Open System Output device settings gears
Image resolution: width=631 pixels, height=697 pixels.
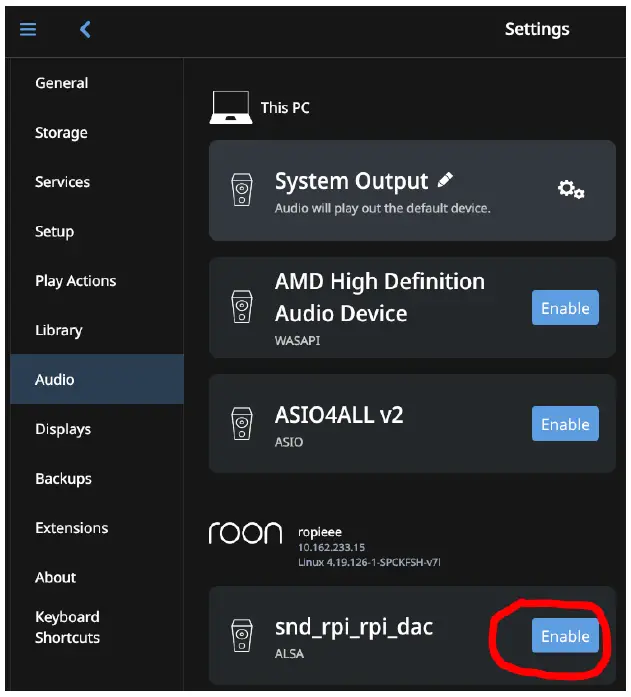tap(571, 189)
